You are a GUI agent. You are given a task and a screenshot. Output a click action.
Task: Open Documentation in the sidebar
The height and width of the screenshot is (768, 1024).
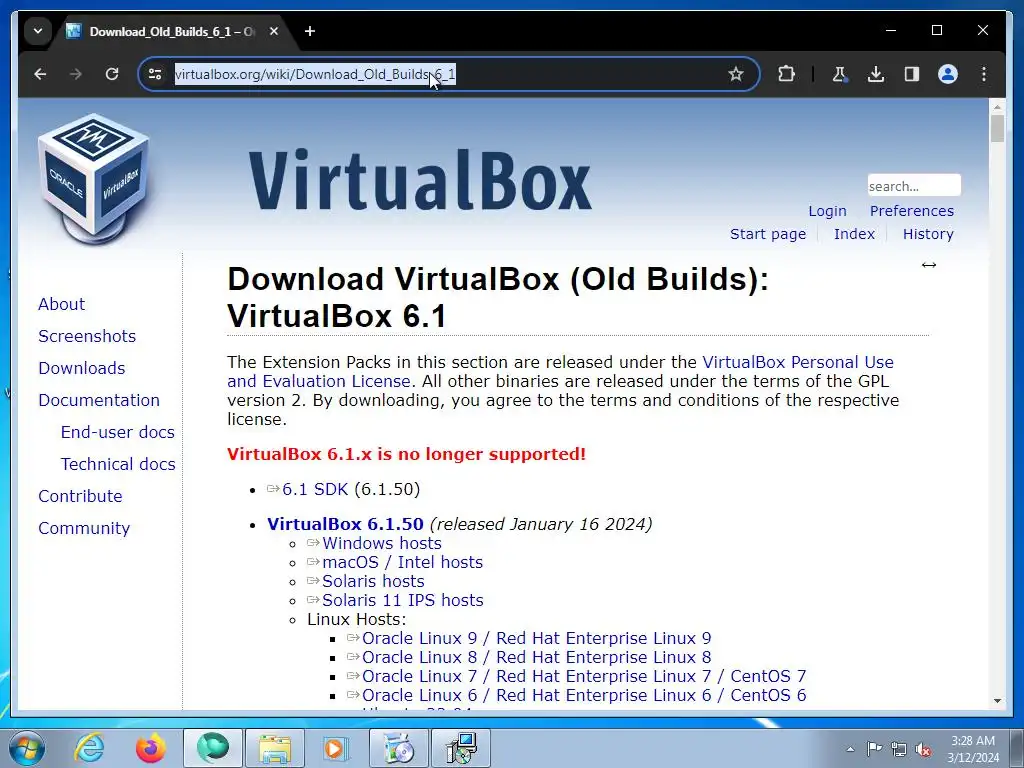(x=99, y=400)
